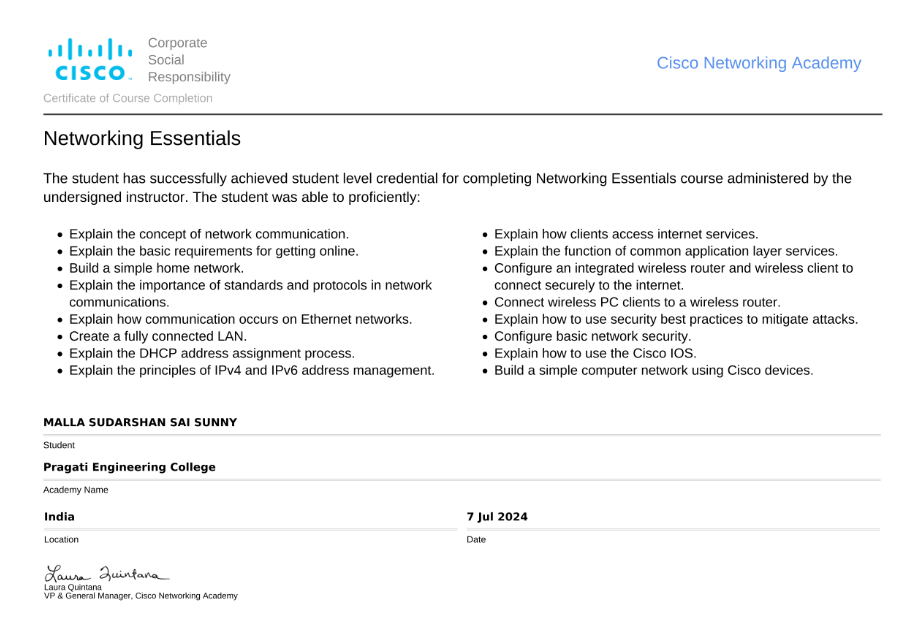904x636 pixels.
Task: Select the Pragati Engineering College academy name
Action: (x=129, y=467)
